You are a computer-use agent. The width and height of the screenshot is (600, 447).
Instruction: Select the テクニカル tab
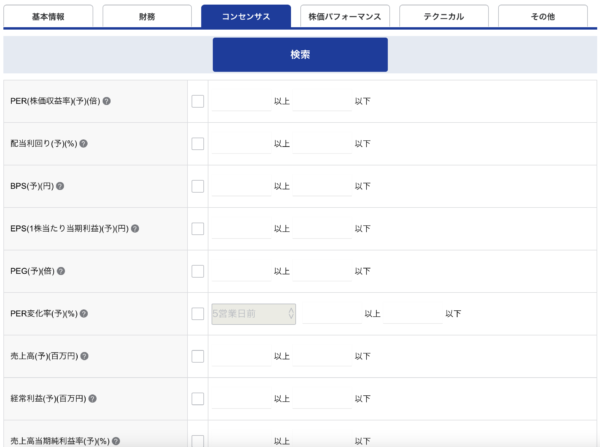(x=443, y=16)
